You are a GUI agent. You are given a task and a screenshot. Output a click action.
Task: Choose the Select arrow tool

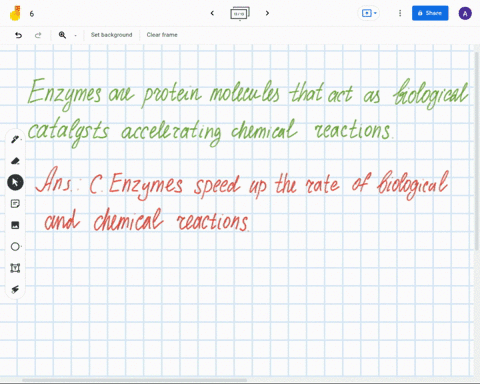tap(15, 182)
